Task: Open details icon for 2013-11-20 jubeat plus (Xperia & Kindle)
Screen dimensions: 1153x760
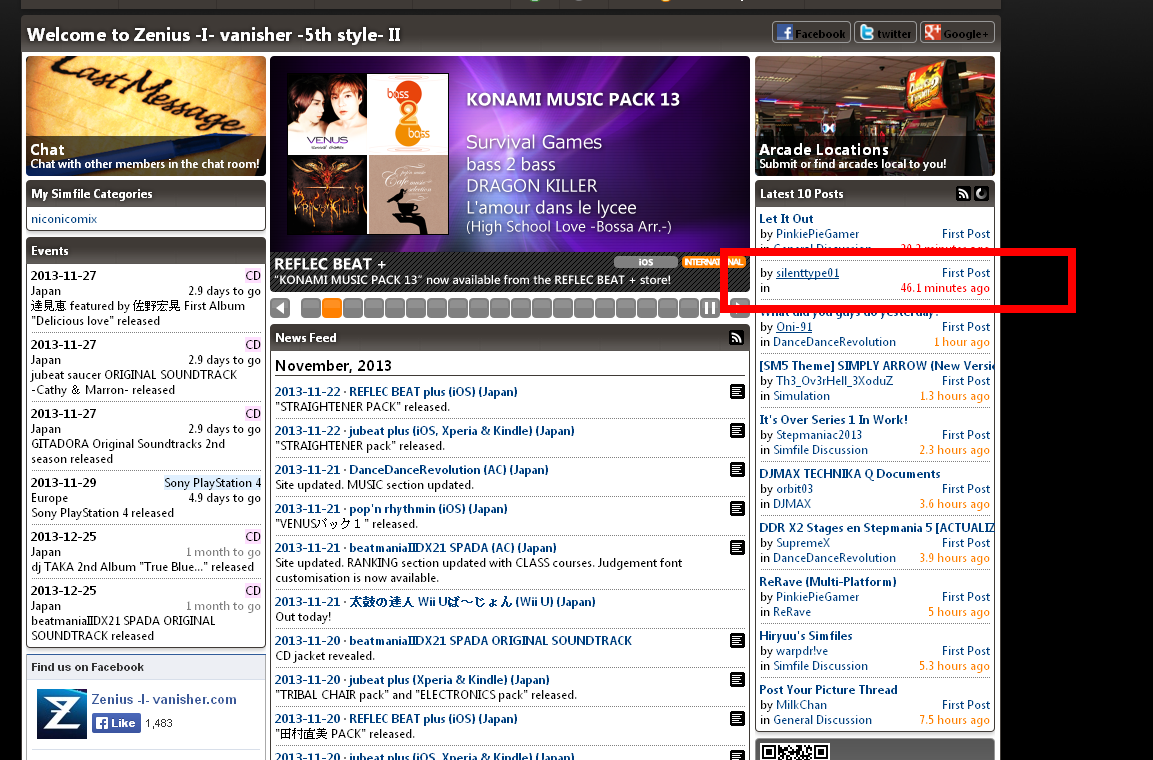Action: (737, 680)
